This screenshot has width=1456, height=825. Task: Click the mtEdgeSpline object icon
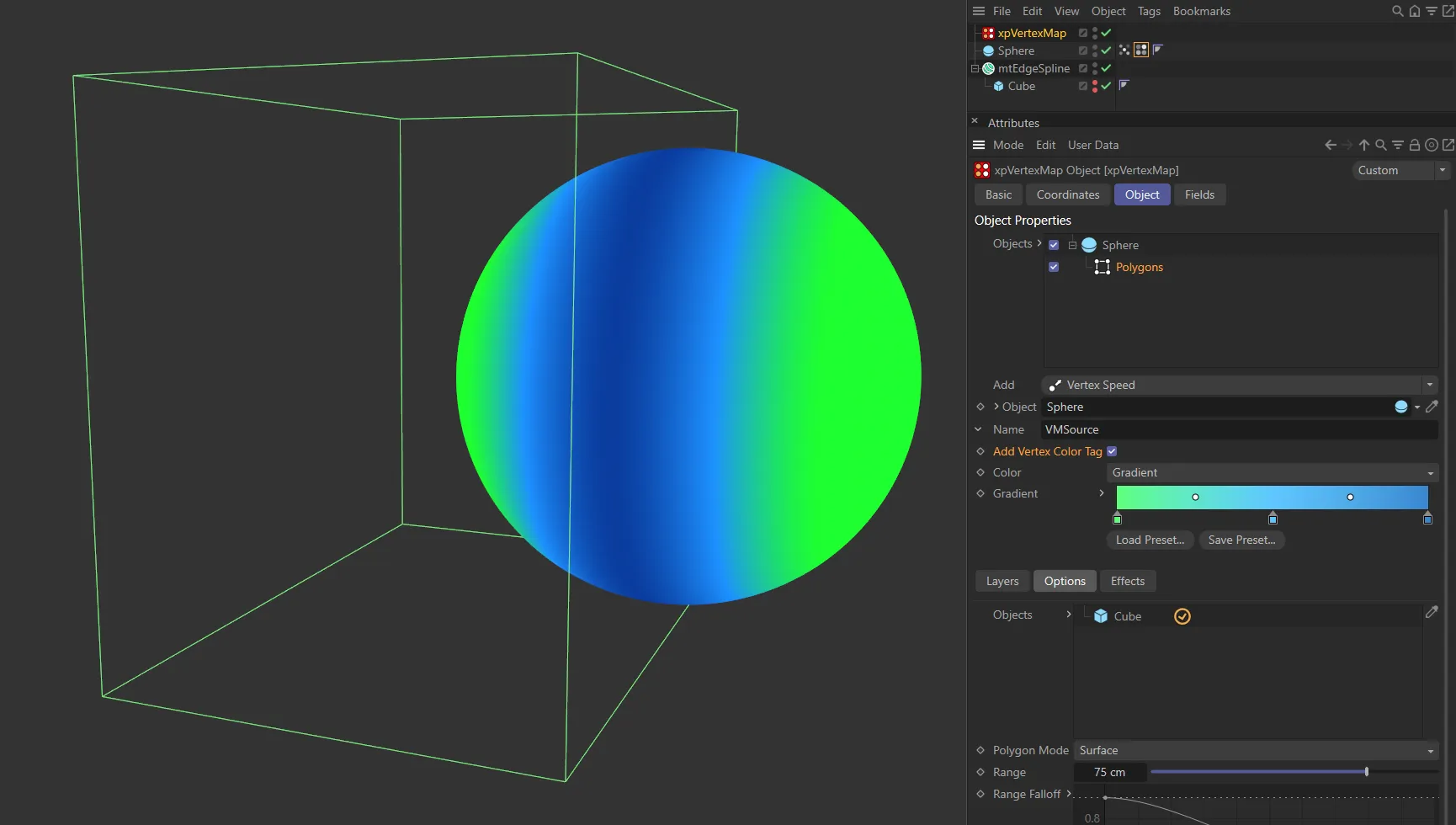coord(987,68)
